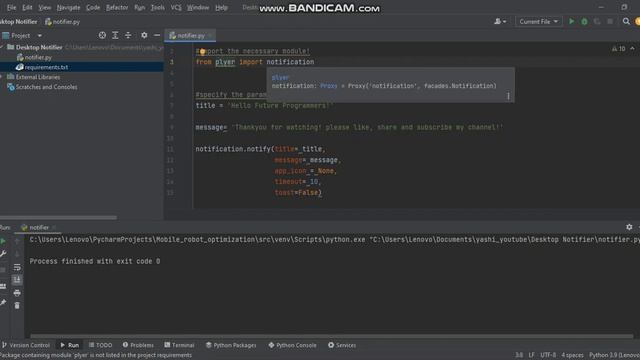The width and height of the screenshot is (640, 360).
Task: Open the Navigate menu
Action: (x=68, y=7)
